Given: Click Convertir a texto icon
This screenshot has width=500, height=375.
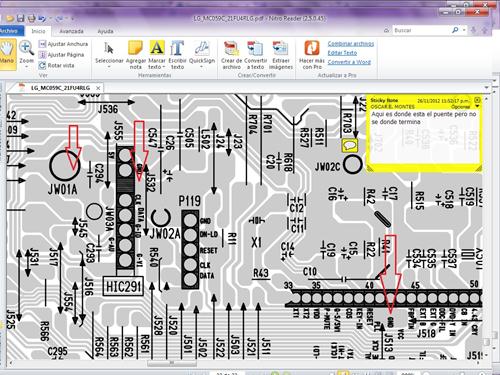Looking at the screenshot, I should click(x=256, y=55).
